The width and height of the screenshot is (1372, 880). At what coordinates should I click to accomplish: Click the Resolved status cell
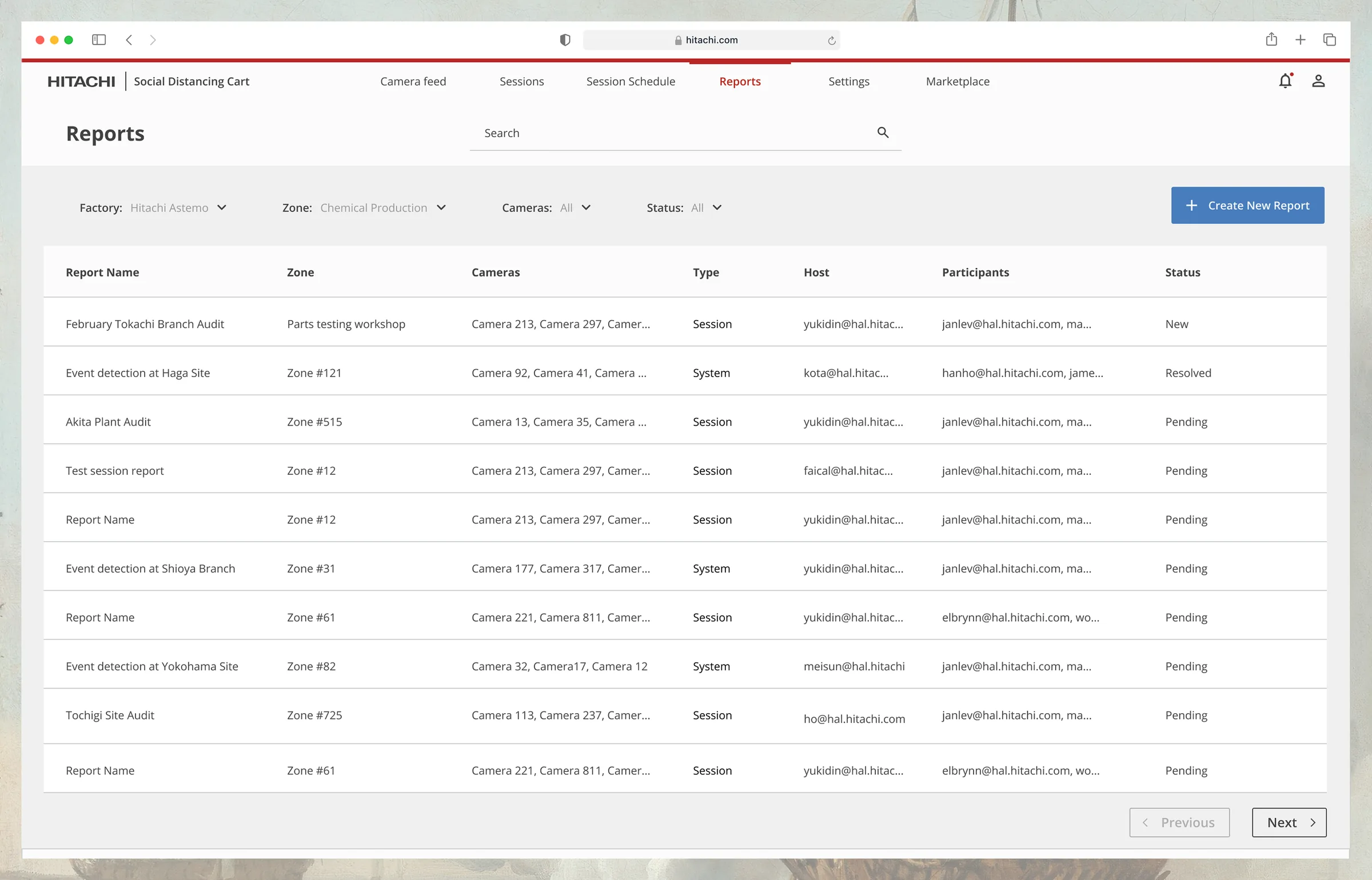tap(1188, 373)
